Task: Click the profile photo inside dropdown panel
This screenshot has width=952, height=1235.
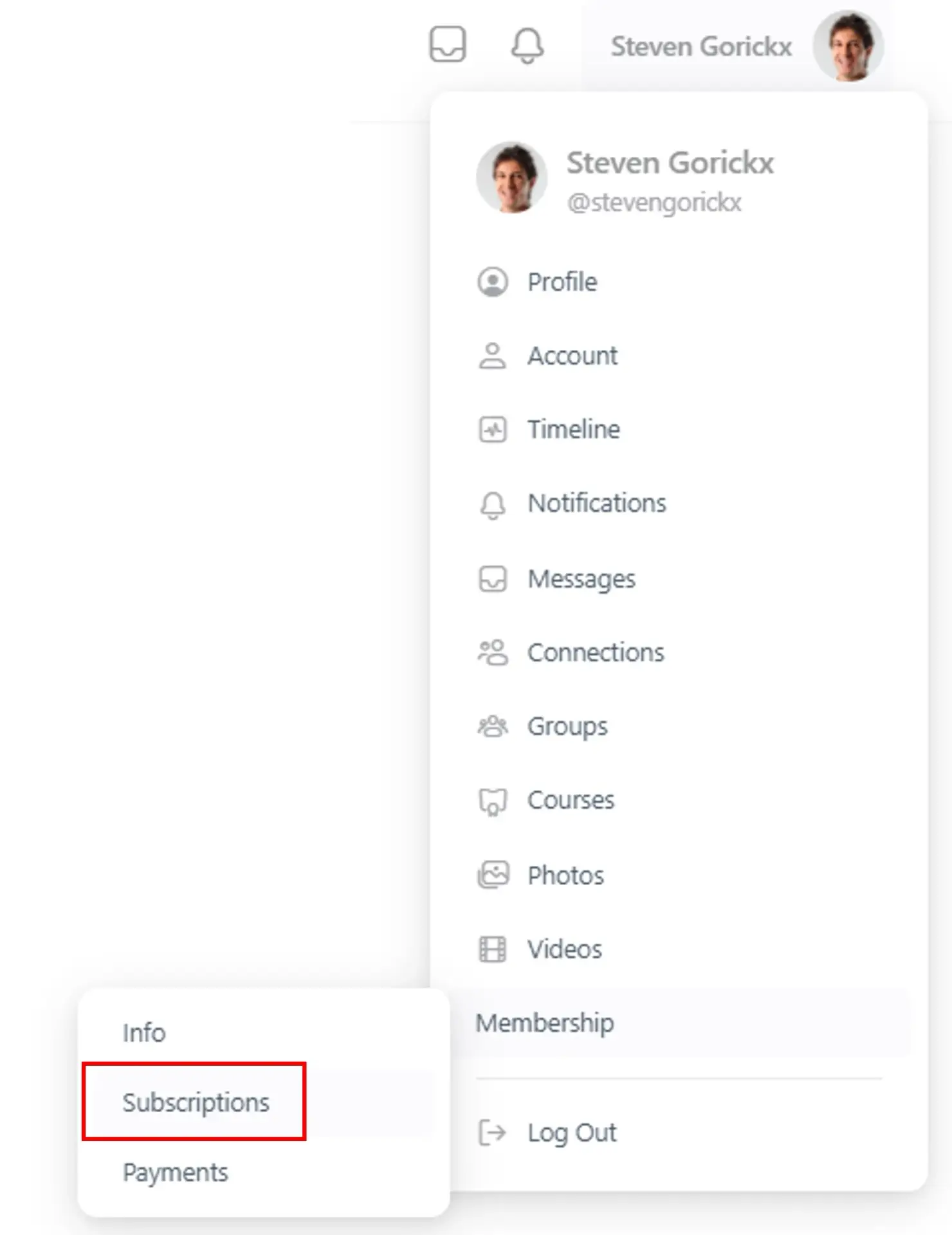Action: (x=512, y=178)
